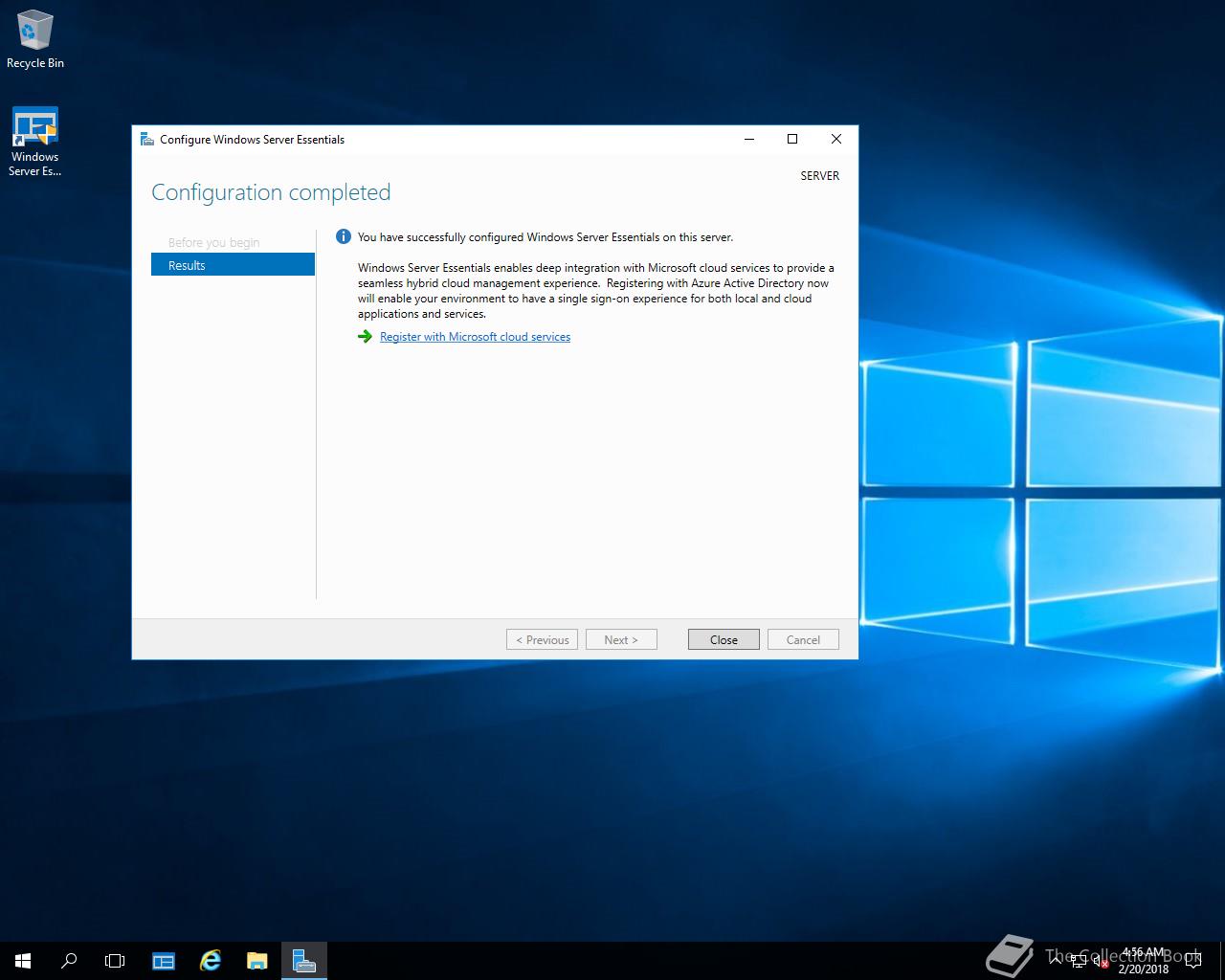Launch Server Manager from the taskbar
The width and height of the screenshot is (1225, 980).
[164, 961]
